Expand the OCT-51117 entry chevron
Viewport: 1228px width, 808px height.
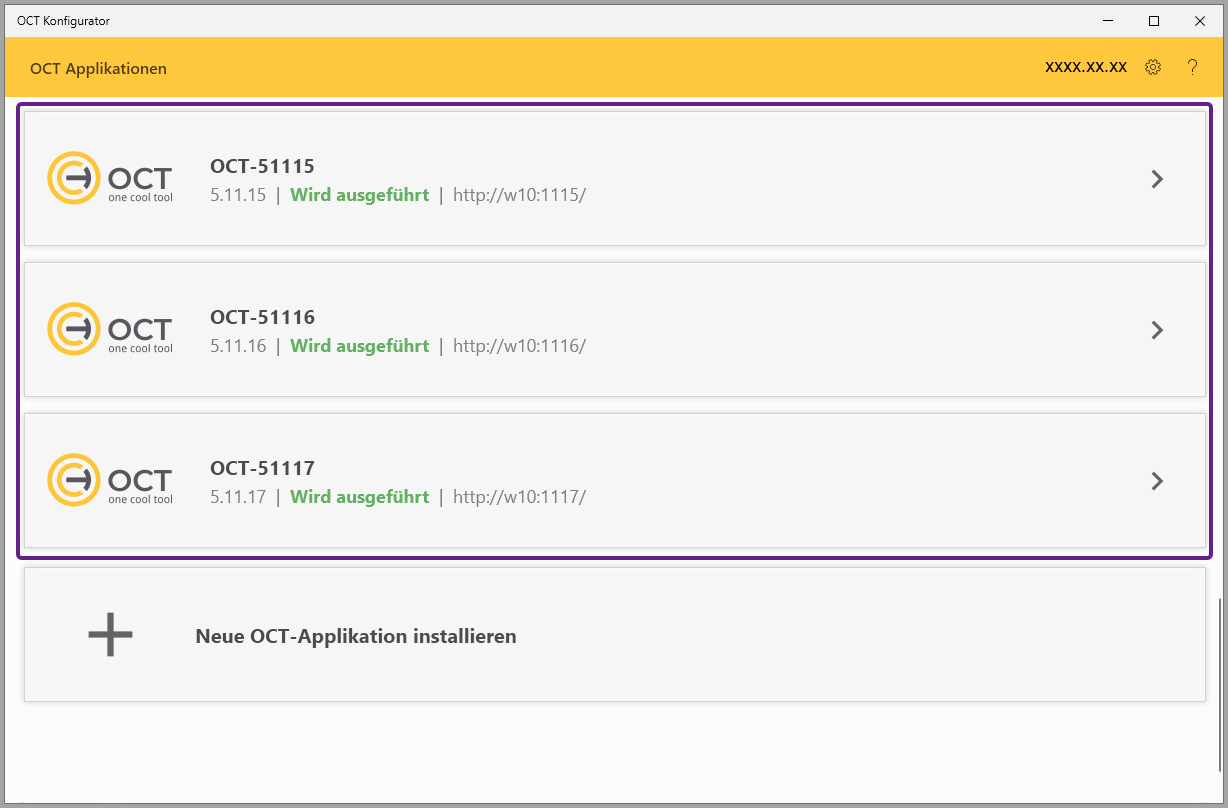point(1157,481)
